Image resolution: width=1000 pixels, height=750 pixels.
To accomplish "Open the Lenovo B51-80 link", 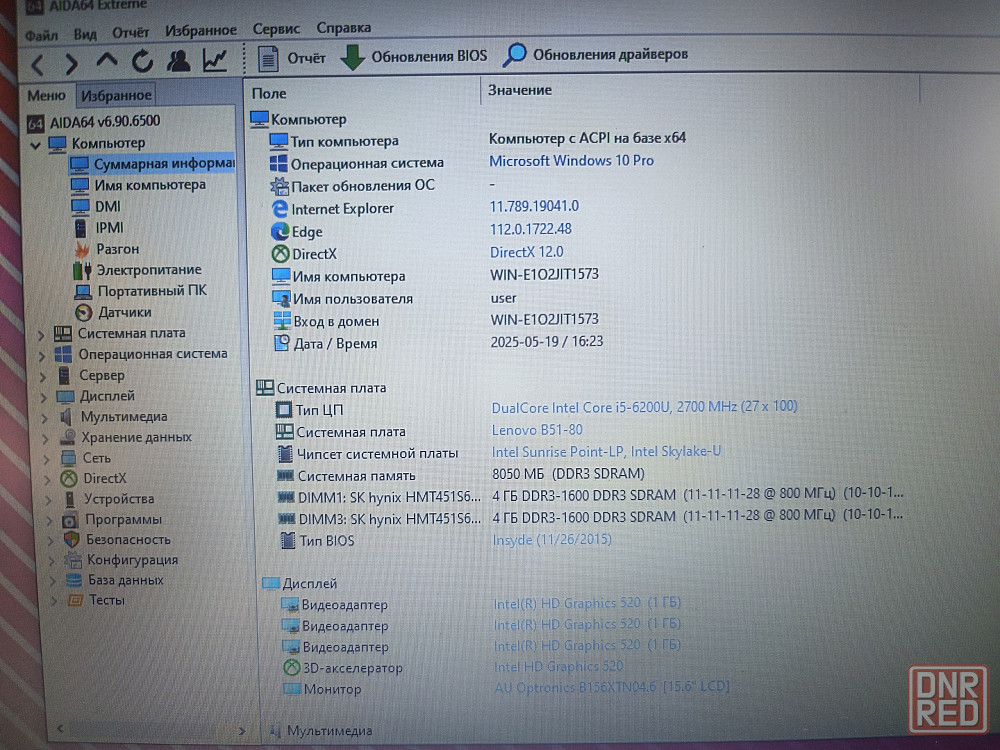I will coord(537,430).
